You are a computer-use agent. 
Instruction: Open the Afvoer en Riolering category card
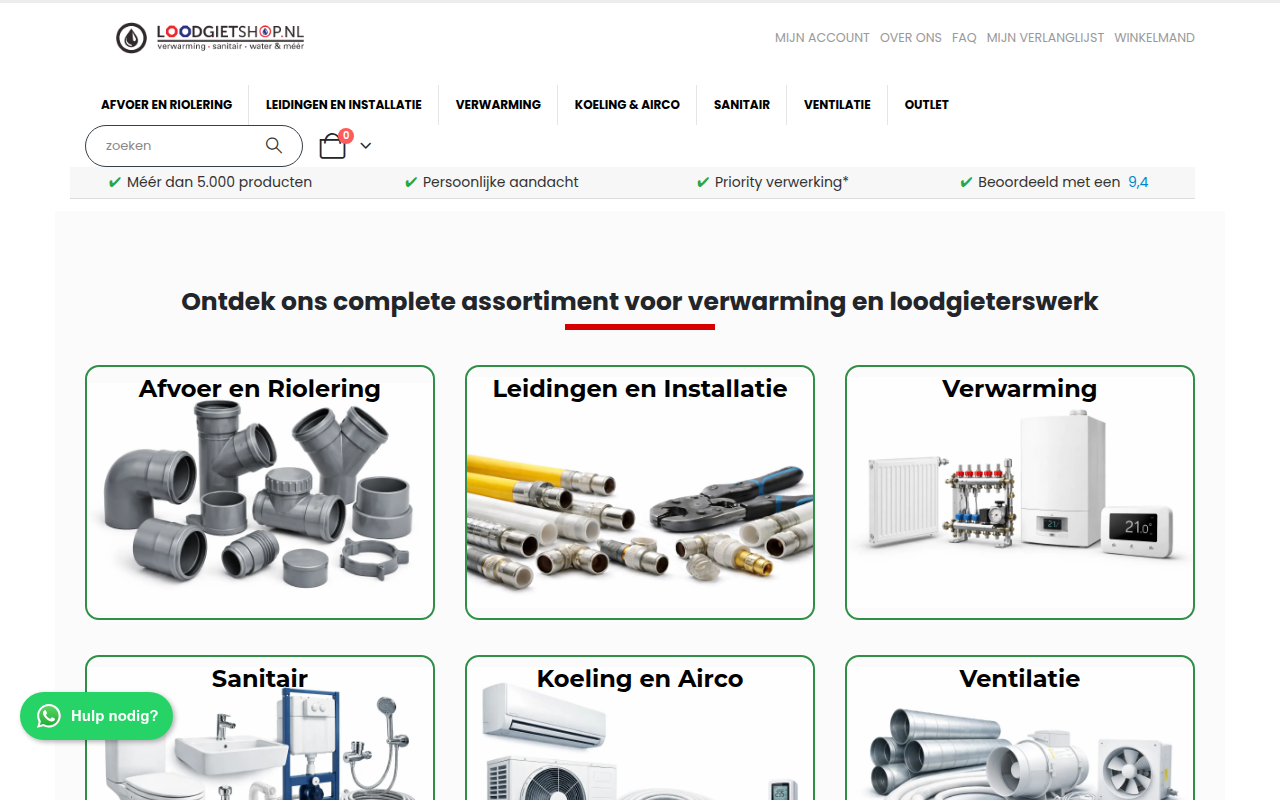260,492
